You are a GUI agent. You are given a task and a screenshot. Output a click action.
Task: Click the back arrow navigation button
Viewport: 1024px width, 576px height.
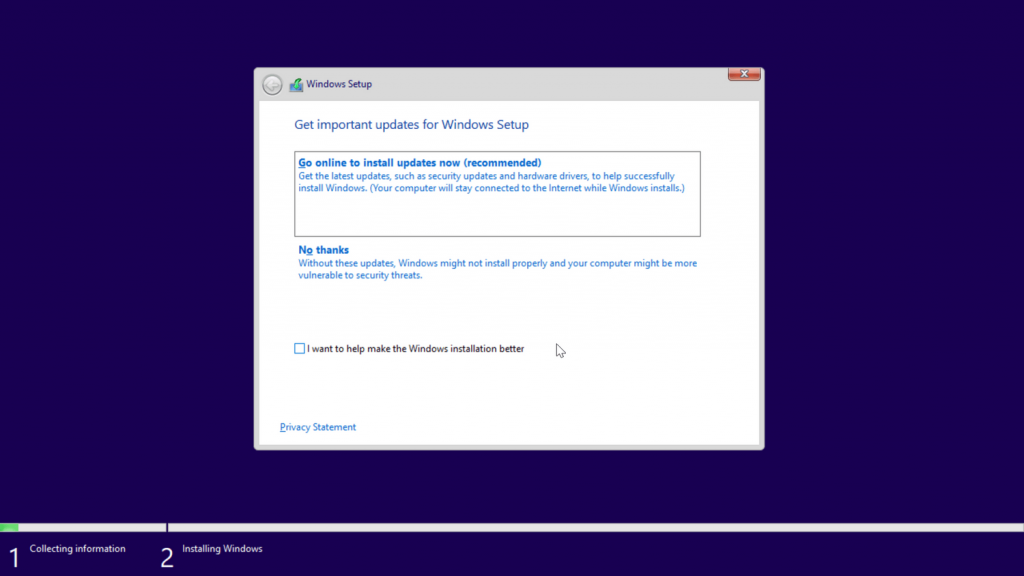(x=271, y=84)
